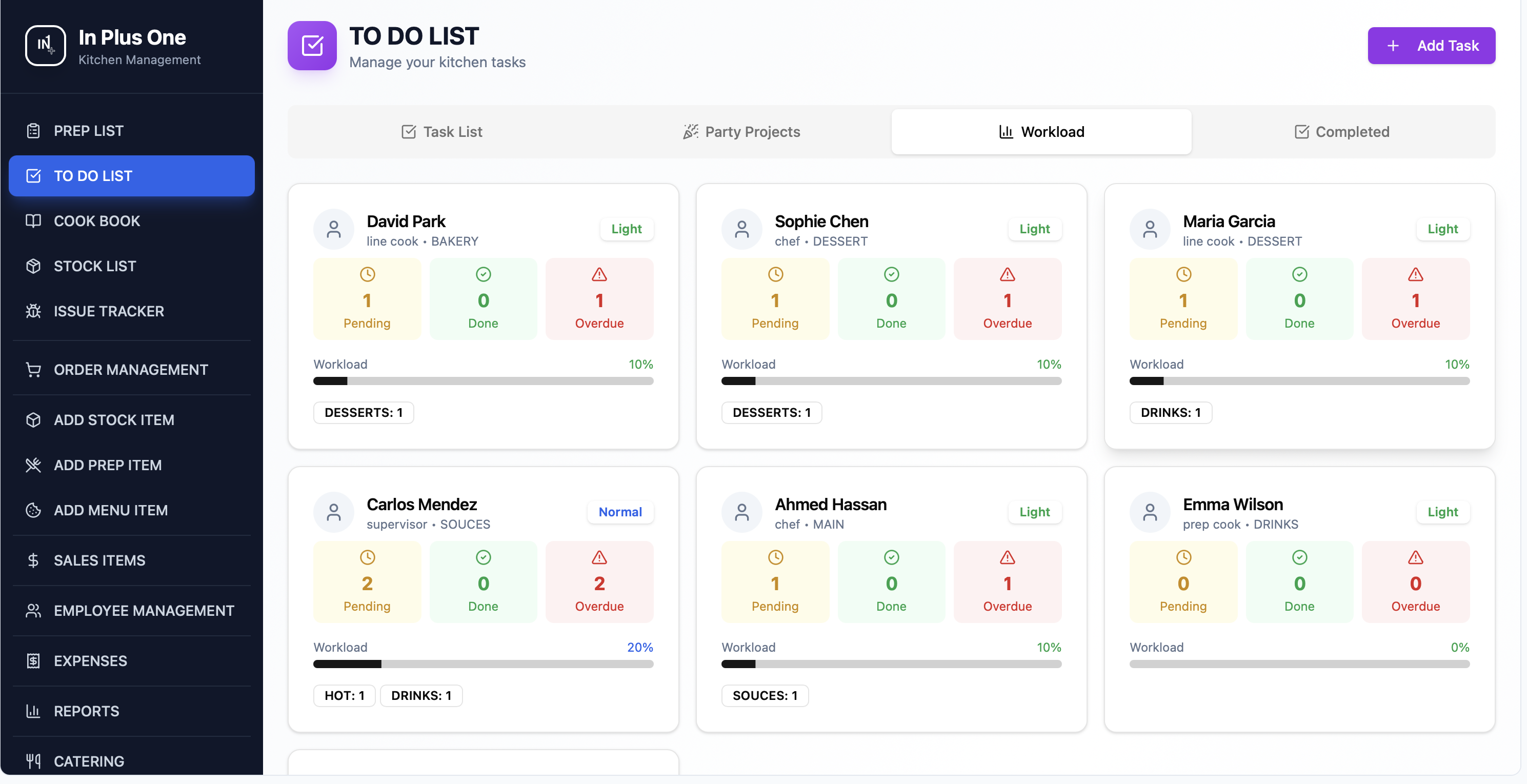Click the Cook Book icon in sidebar
This screenshot has height=784, width=1527.
[33, 221]
